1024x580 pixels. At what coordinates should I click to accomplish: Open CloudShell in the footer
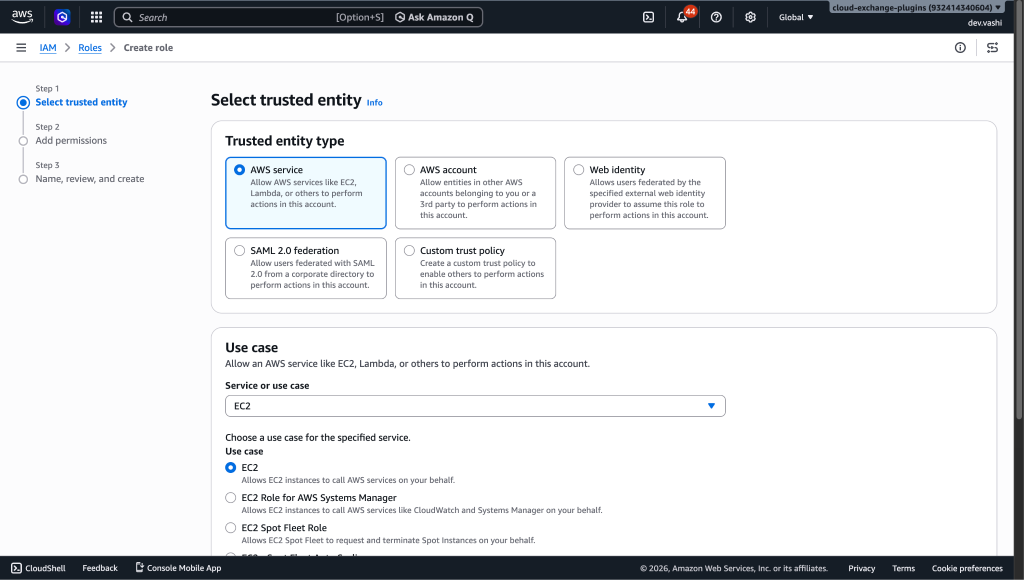click(x=39, y=568)
